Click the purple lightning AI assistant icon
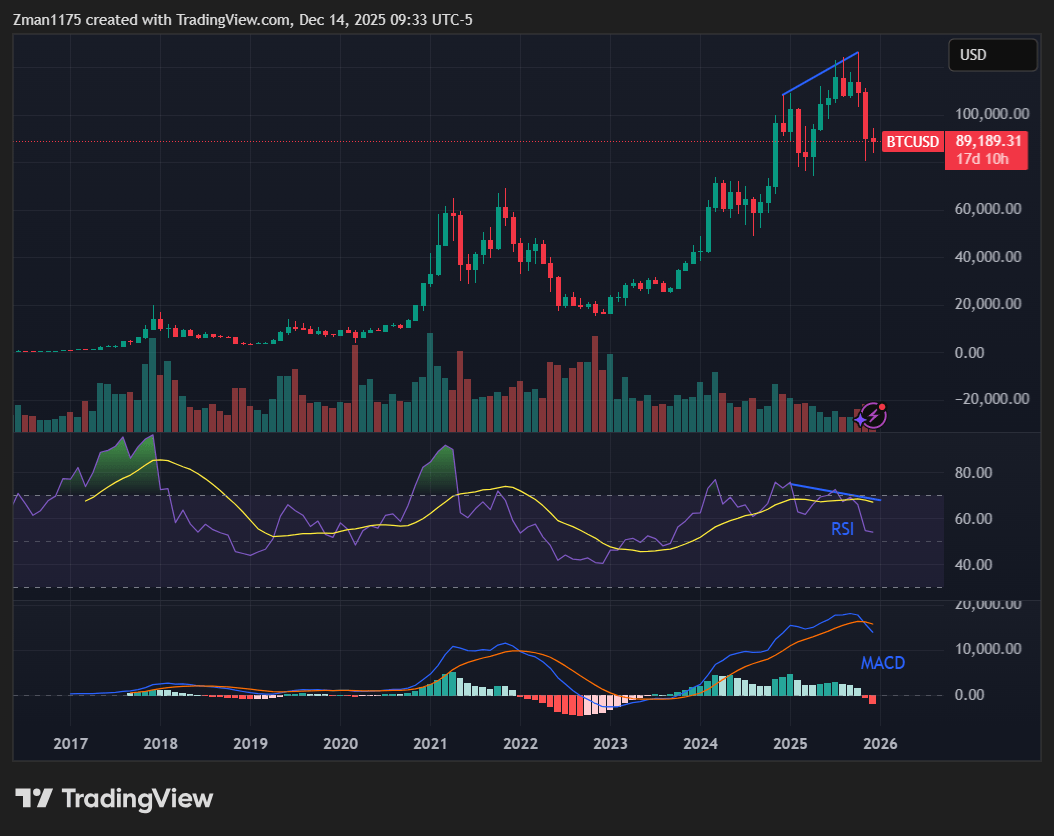Image resolution: width=1054 pixels, height=836 pixels. click(873, 415)
